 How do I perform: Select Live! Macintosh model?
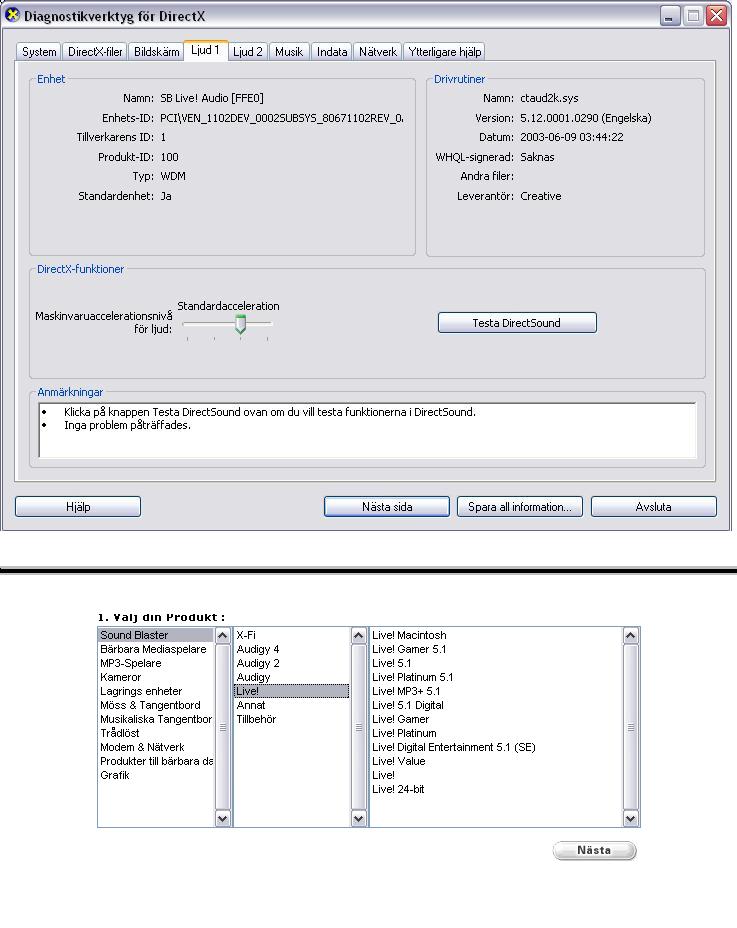pyautogui.click(x=496, y=635)
